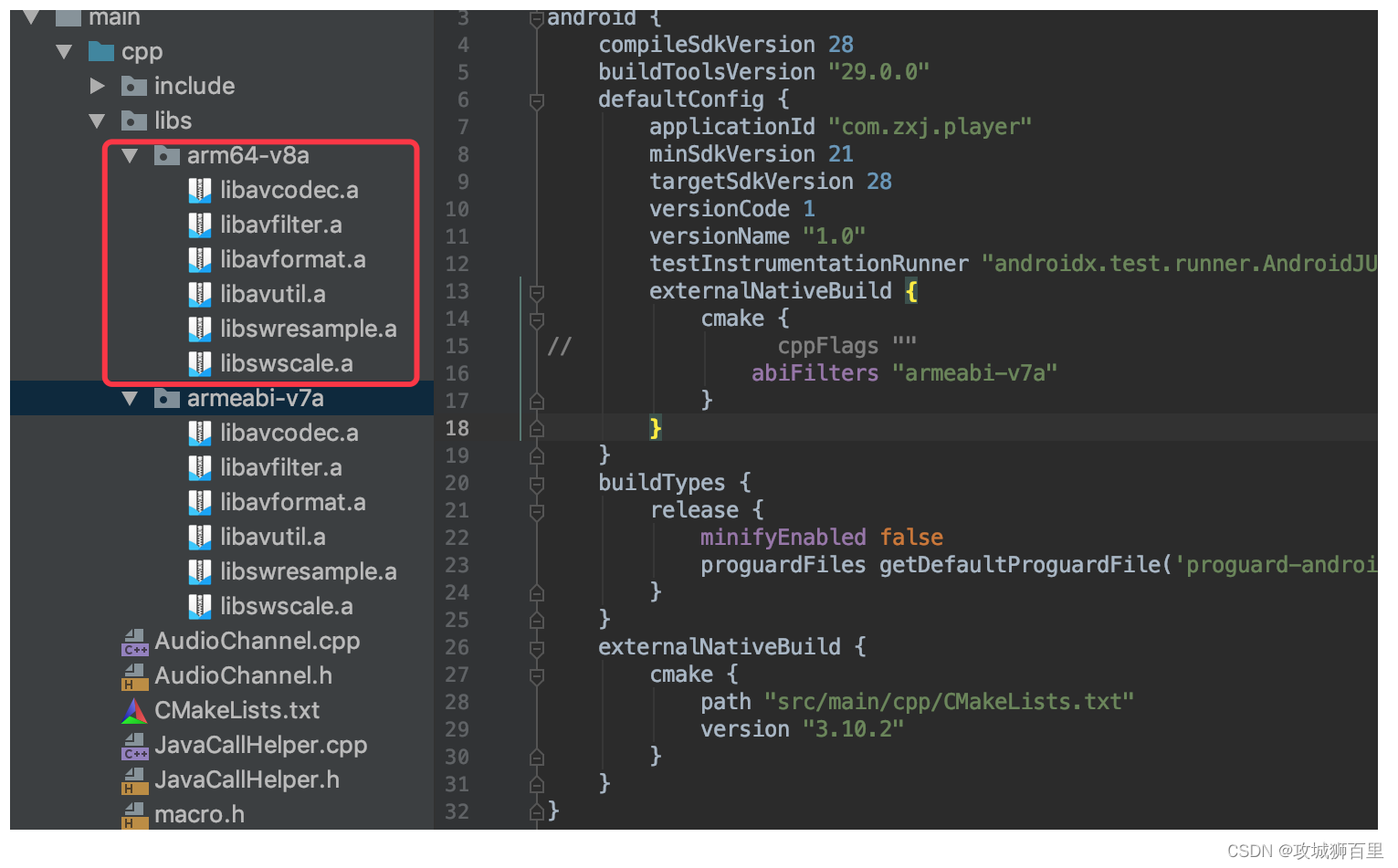Click libavformat.a archive icon under armeabi-v7a
The width and height of the screenshot is (1398, 868).
tap(200, 502)
